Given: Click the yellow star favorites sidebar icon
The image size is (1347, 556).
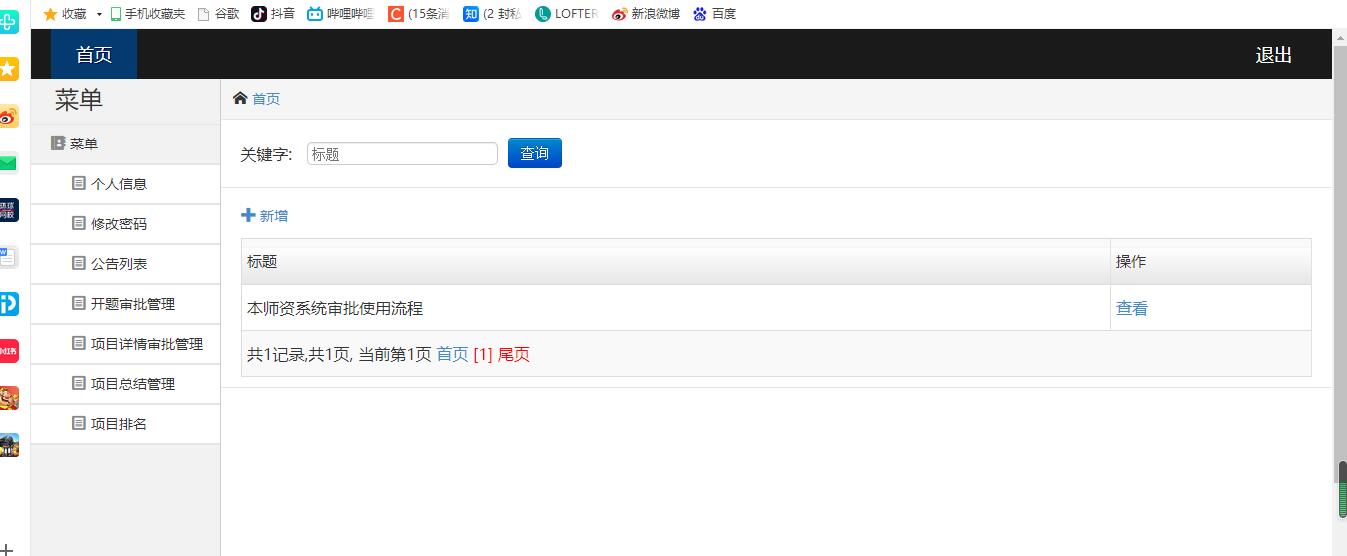Looking at the screenshot, I should click(x=8, y=68).
